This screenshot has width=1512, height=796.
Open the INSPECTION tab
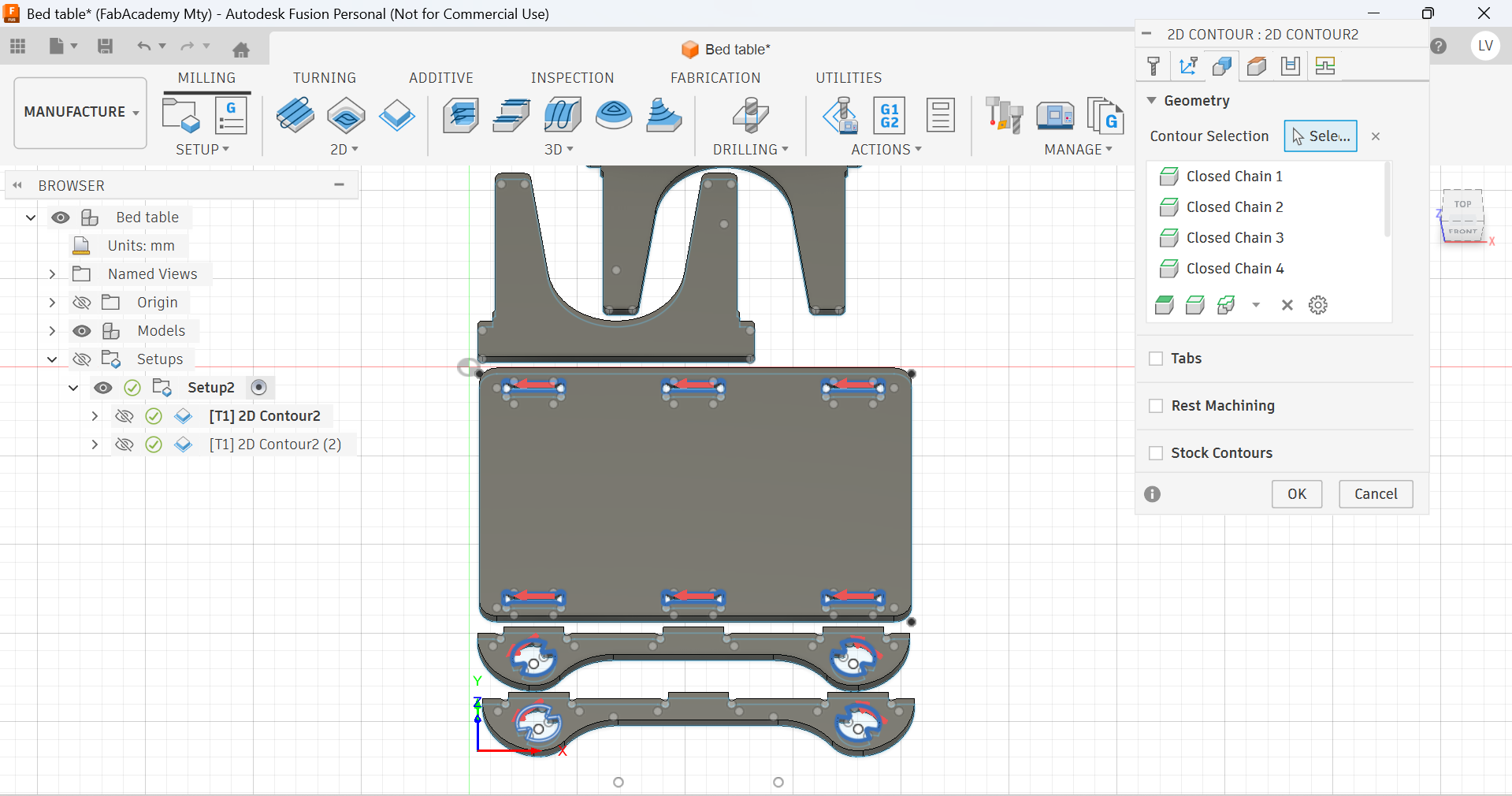tap(571, 78)
